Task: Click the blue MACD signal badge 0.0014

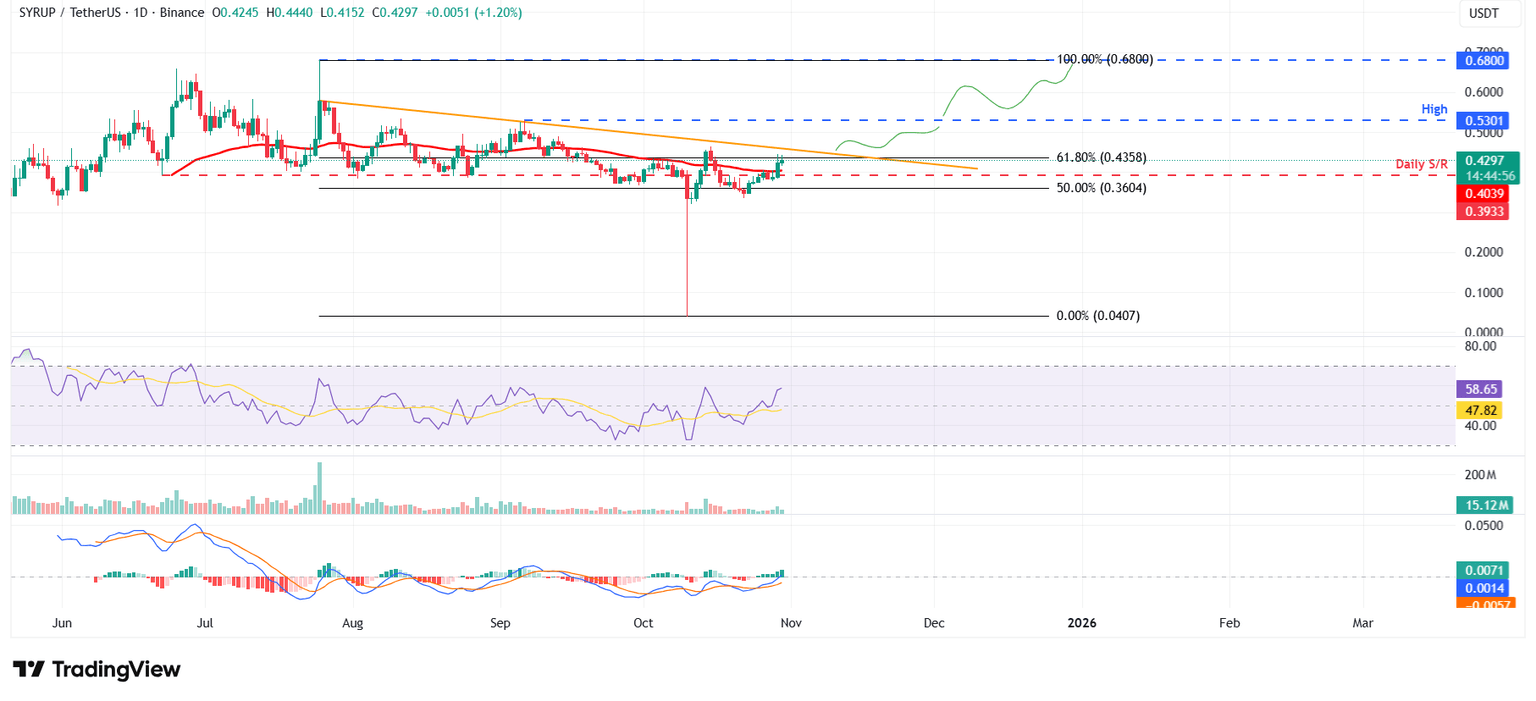Action: pos(1483,588)
